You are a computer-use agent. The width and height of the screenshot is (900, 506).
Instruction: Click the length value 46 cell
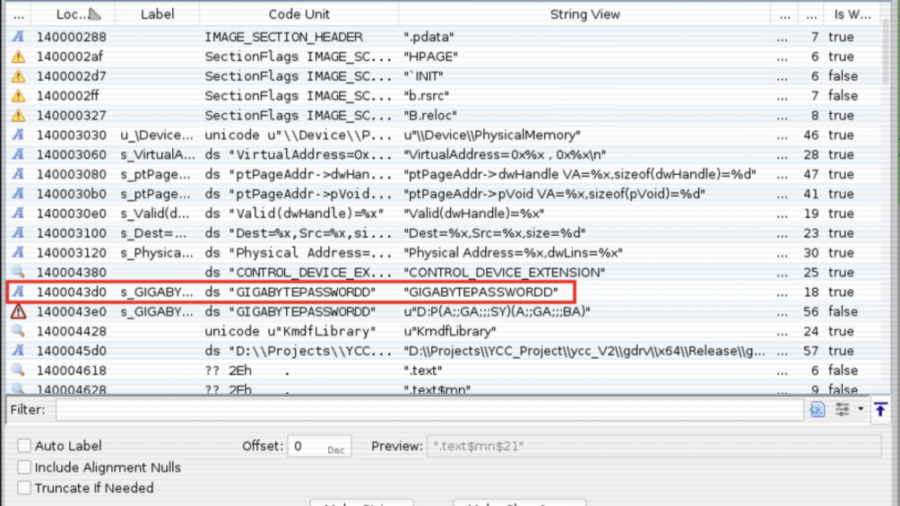tap(811, 135)
